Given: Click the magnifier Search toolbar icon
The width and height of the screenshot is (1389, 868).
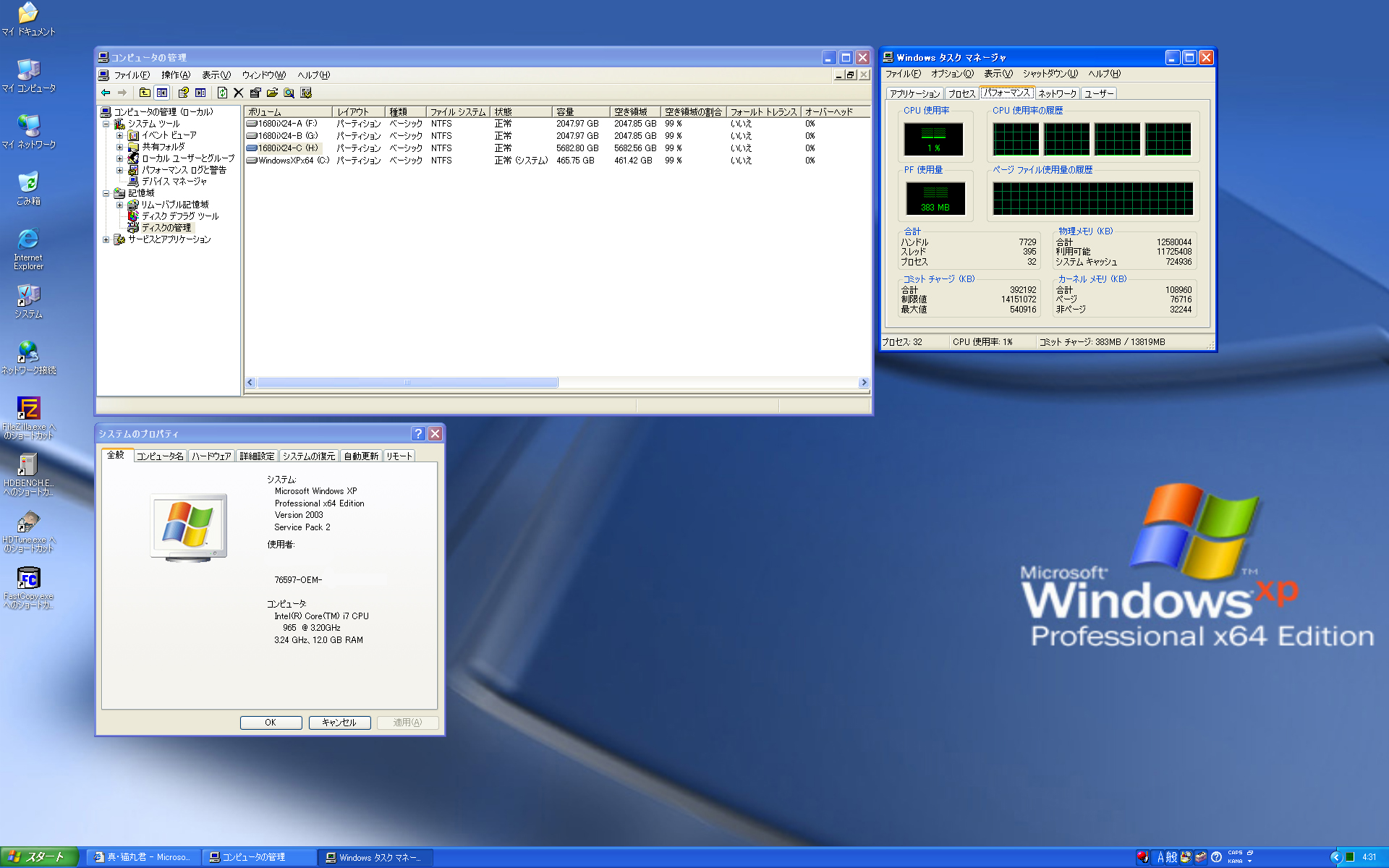Looking at the screenshot, I should click(289, 93).
